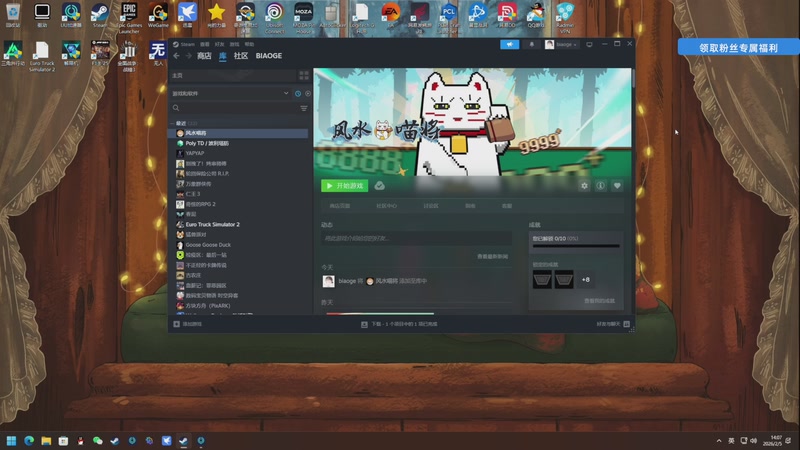This screenshot has width=800, height=450.
Task: Open friends and chat button
Action: [613, 324]
